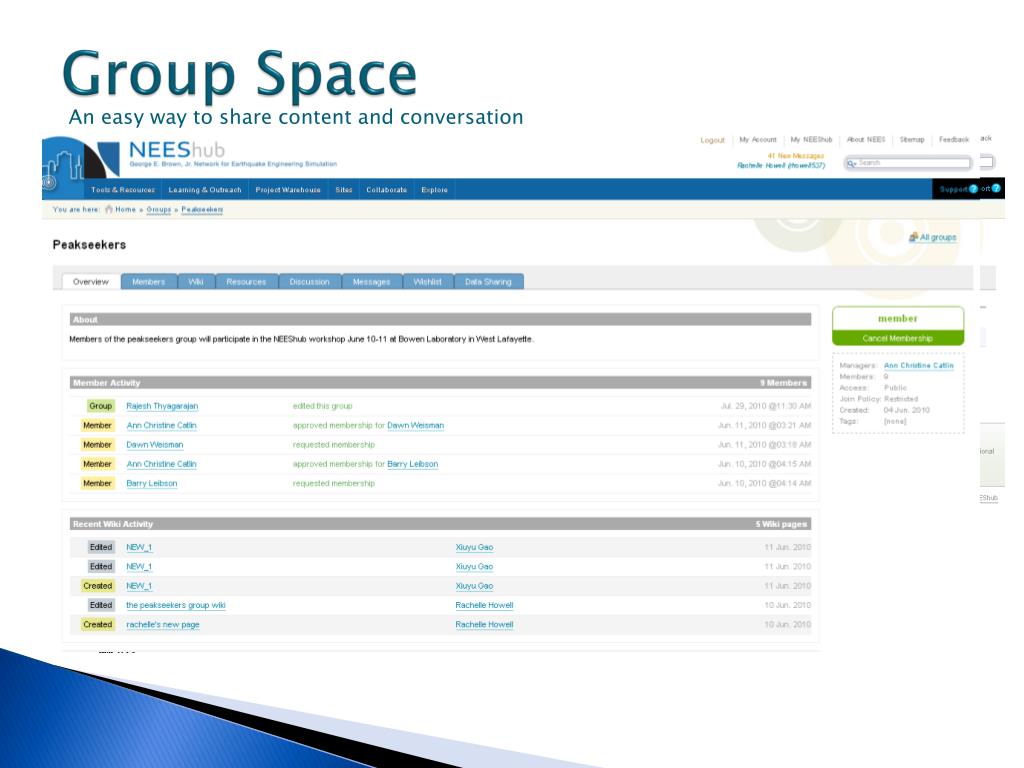Click the Jul. 29, 2010 @11:30 AM timestamp
Viewport: 1024px width, 768px height.
tap(766, 406)
